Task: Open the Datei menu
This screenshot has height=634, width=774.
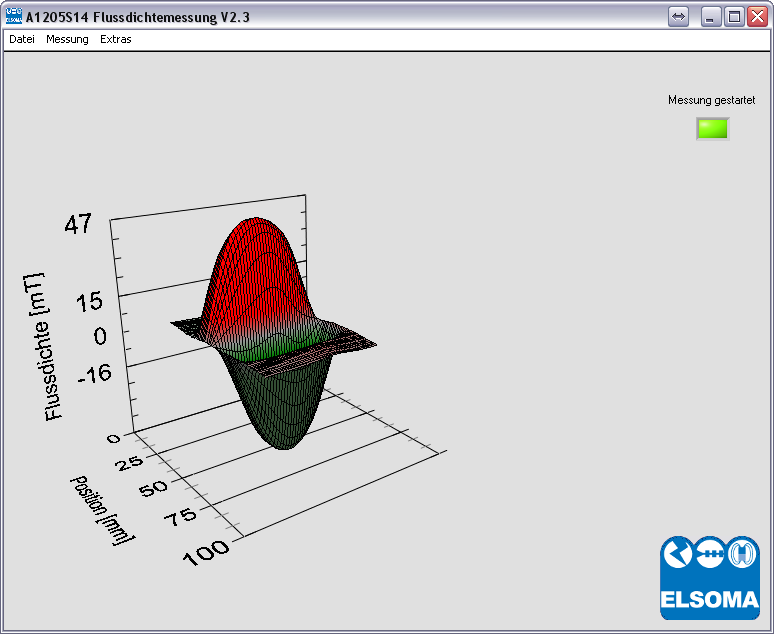Action: (x=22, y=40)
